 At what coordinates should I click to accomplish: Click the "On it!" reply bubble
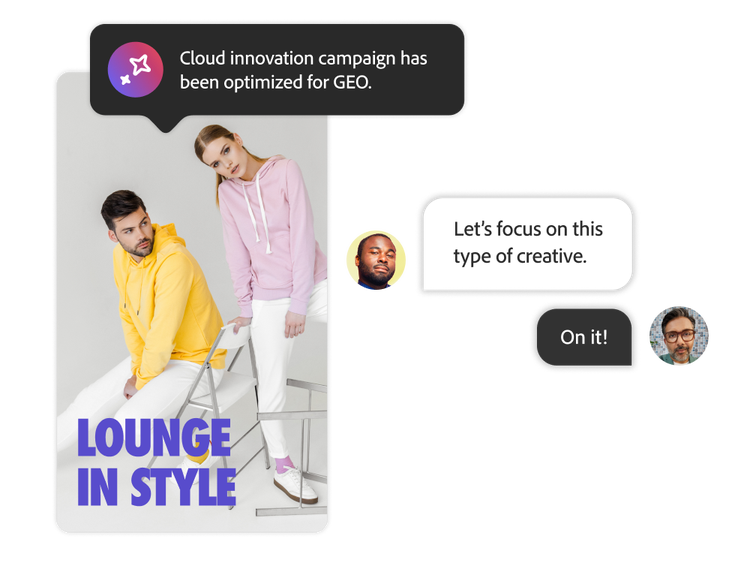pos(583,337)
